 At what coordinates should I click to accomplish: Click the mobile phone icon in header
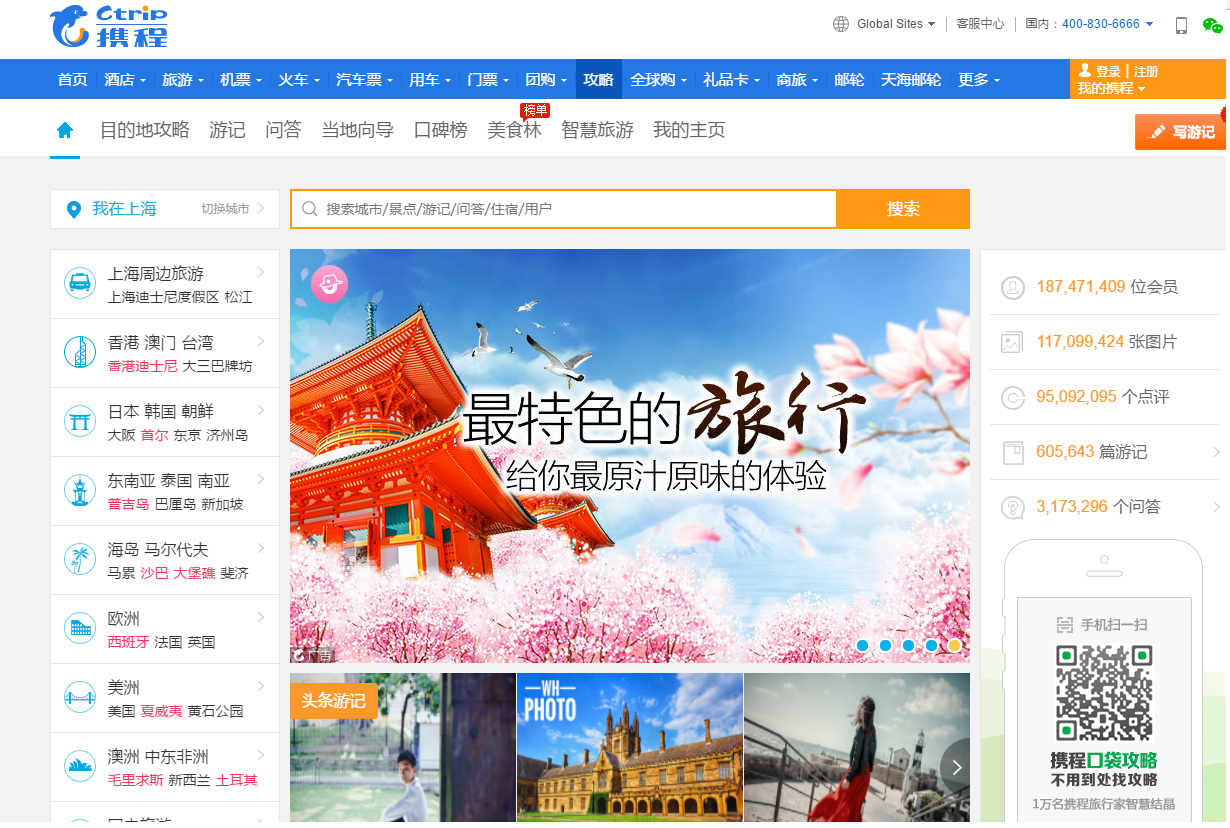(1181, 25)
